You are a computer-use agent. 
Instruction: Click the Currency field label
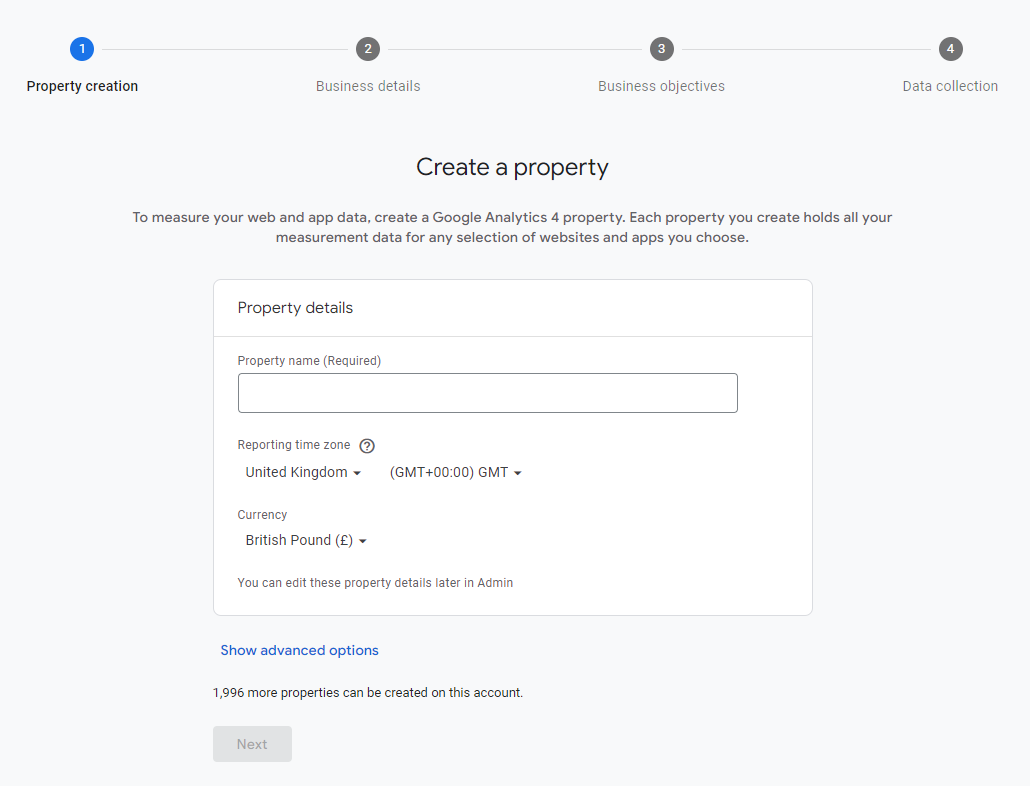[x=262, y=515]
